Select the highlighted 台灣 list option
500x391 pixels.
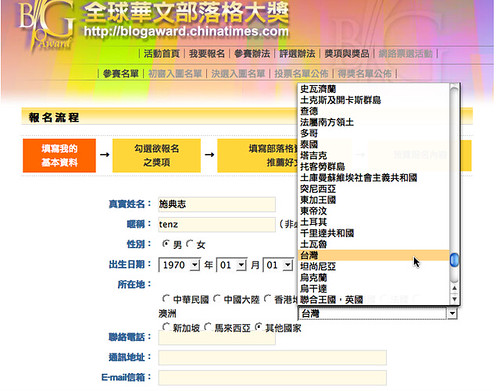373,255
